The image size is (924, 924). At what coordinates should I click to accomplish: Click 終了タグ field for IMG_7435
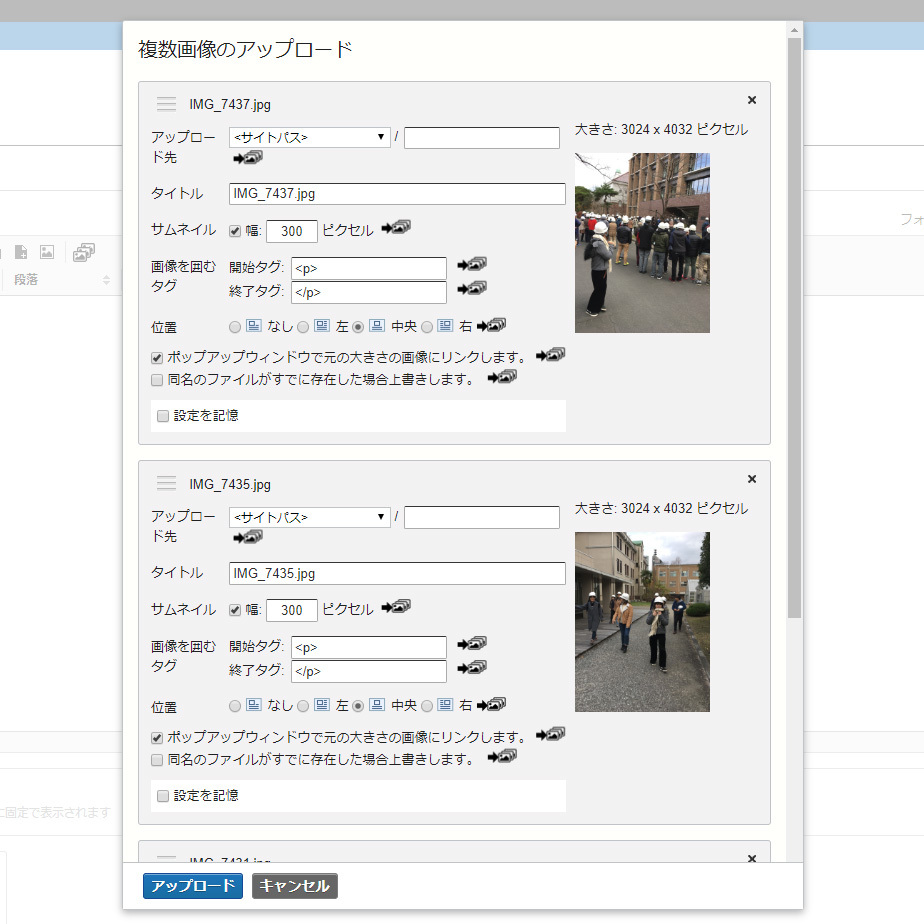click(369, 671)
